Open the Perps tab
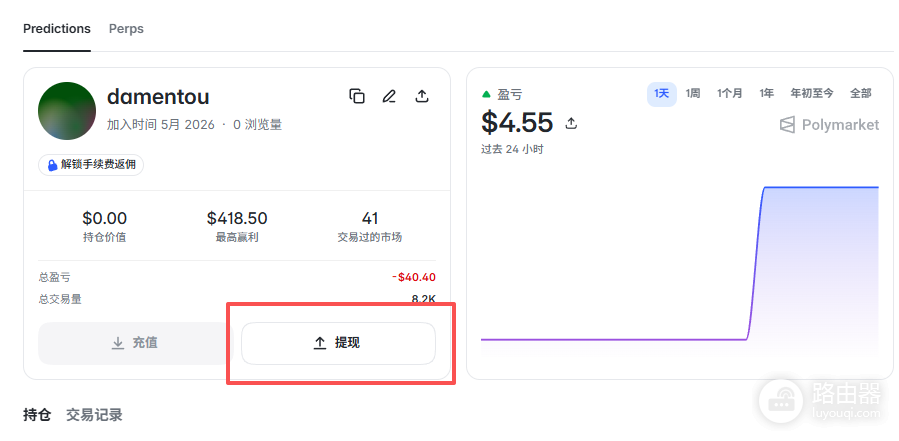899x441 pixels. 126,29
